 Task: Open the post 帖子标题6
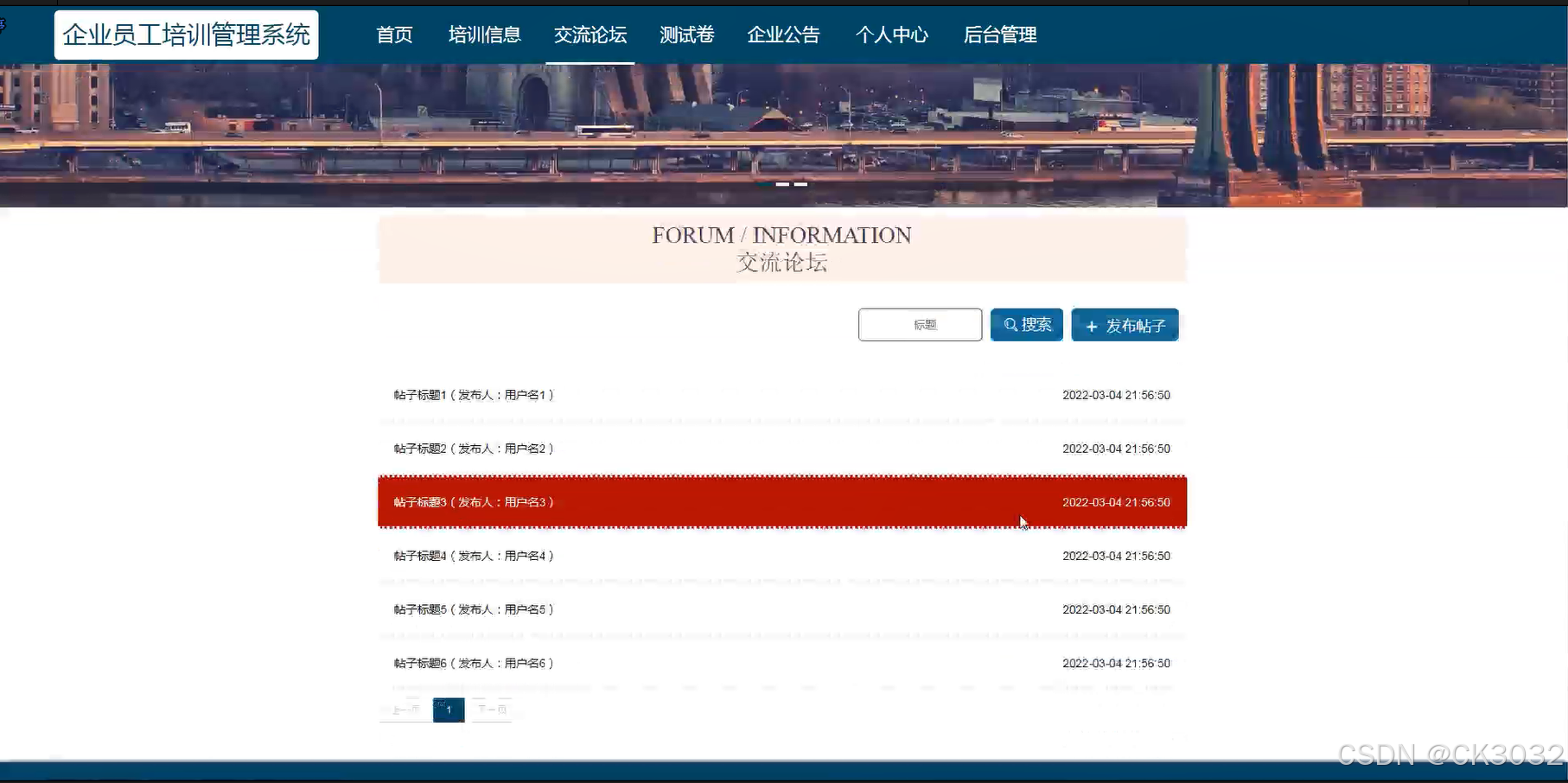tap(472, 663)
